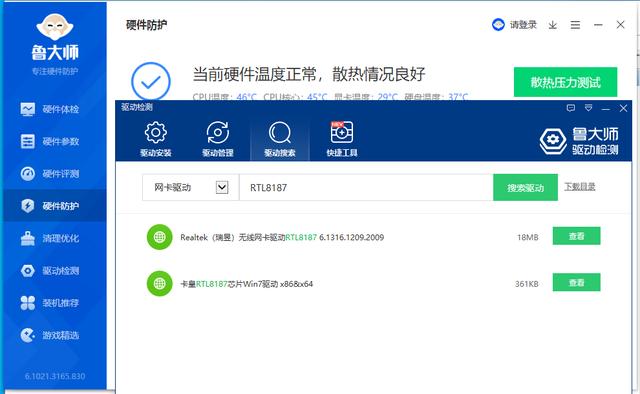This screenshot has width=640, height=394.
Task: Minimize the 驱动检测 window
Action: tap(606, 109)
